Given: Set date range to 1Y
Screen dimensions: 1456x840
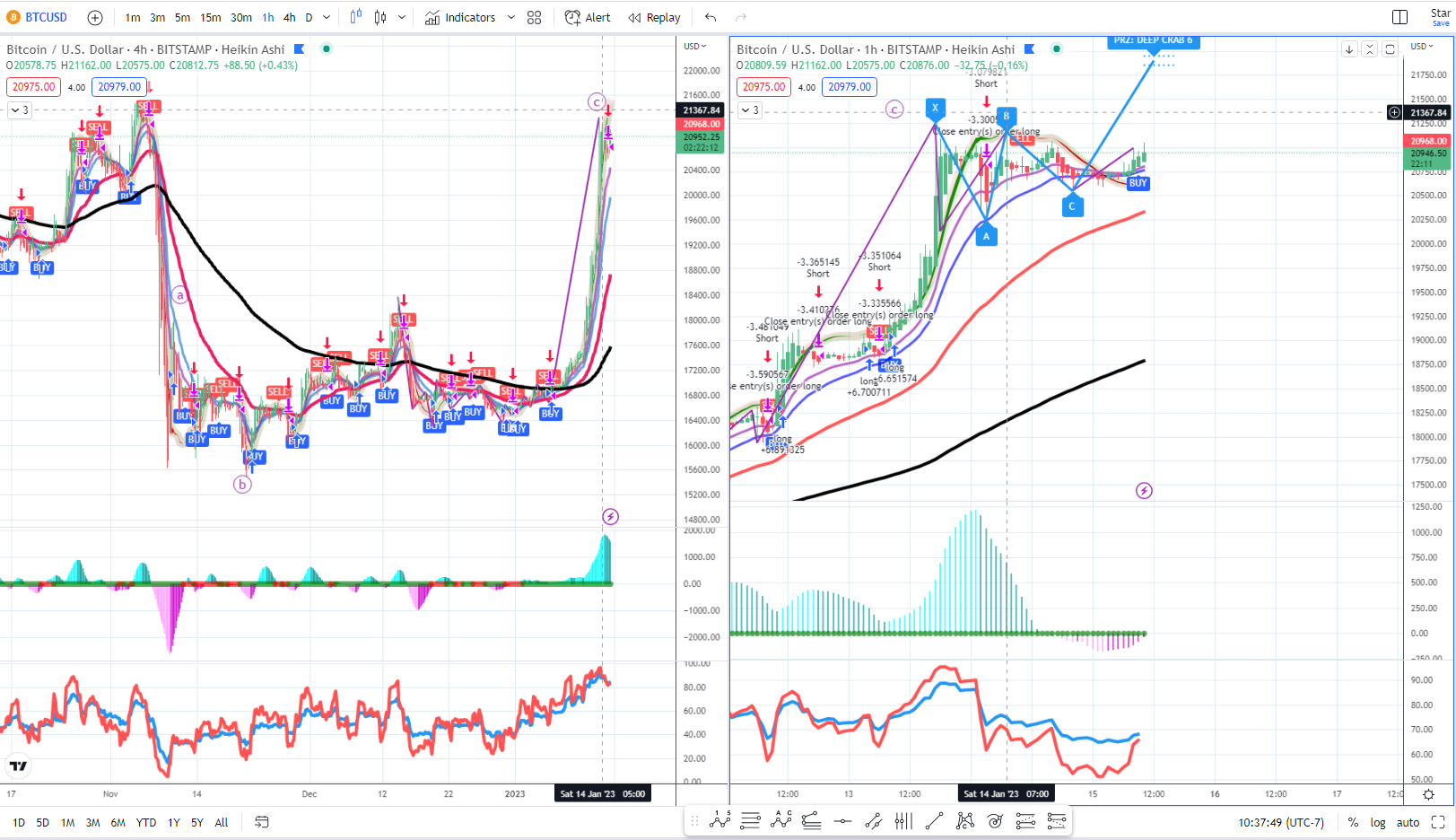Looking at the screenshot, I should 174,822.
